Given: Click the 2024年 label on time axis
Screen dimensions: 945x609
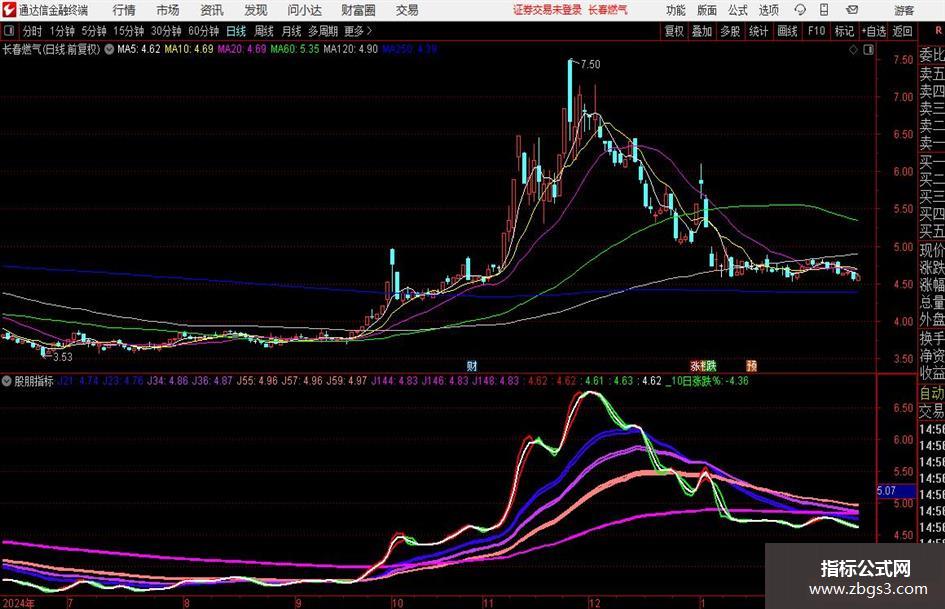Looking at the screenshot, I should pyautogui.click(x=19, y=603).
